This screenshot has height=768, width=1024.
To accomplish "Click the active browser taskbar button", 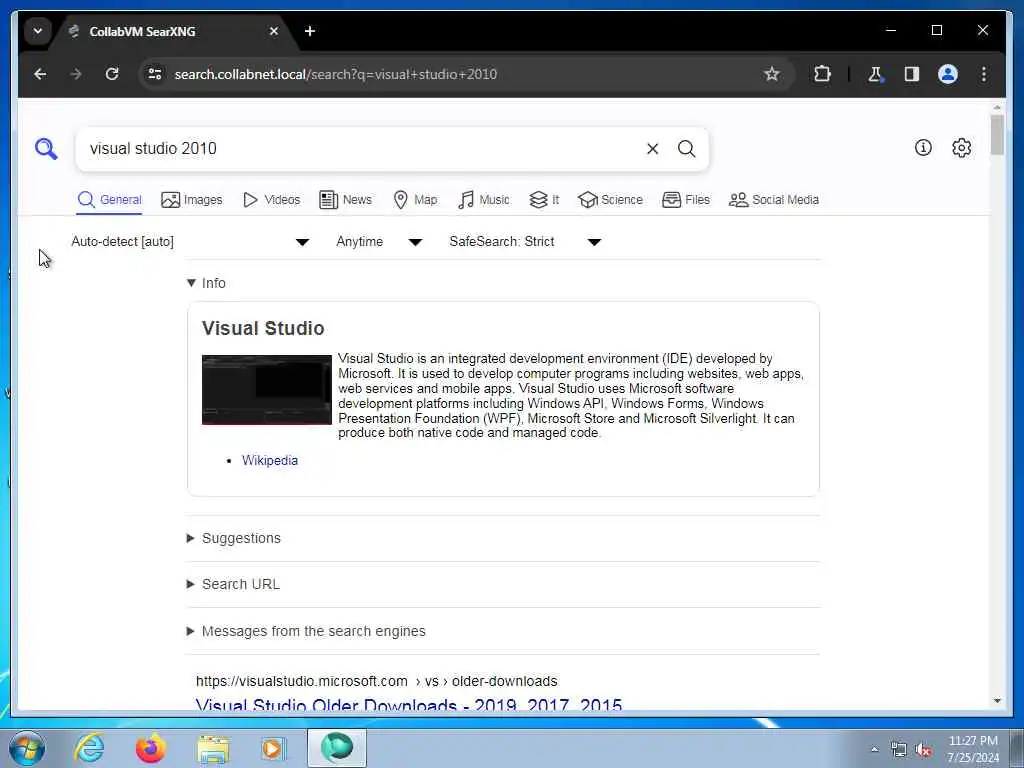I will 337,748.
